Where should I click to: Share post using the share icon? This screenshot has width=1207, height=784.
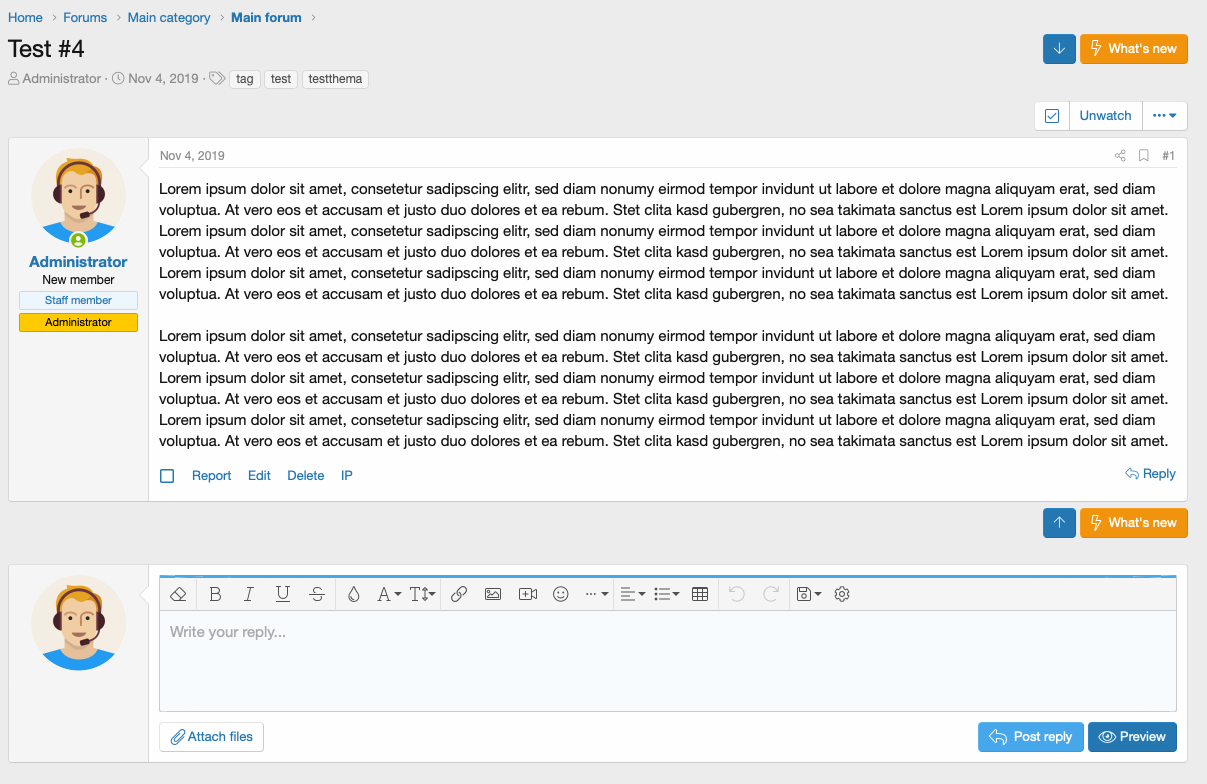click(x=1120, y=156)
